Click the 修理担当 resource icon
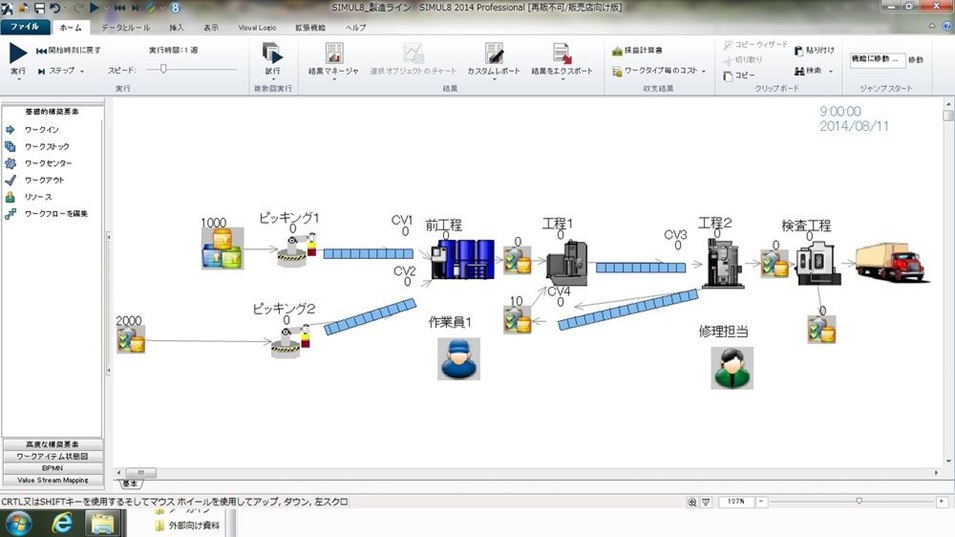Image resolution: width=955 pixels, height=537 pixels. pos(732,367)
